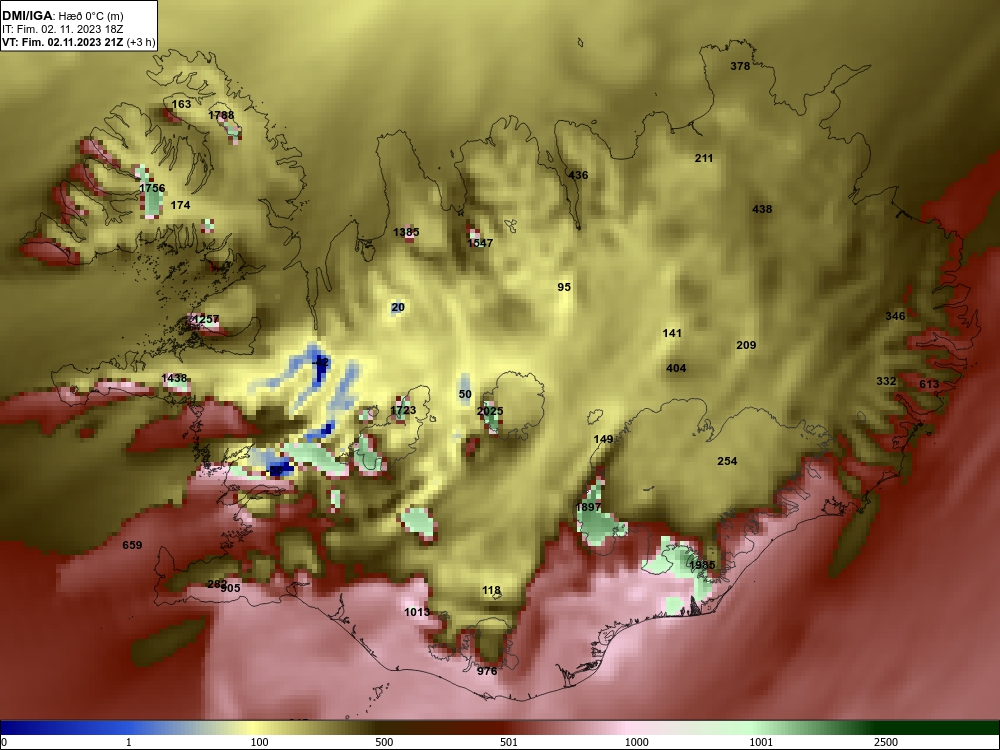The height and width of the screenshot is (750, 1000).
Task: Select the 346 value near the east coast
Action: (x=895, y=316)
